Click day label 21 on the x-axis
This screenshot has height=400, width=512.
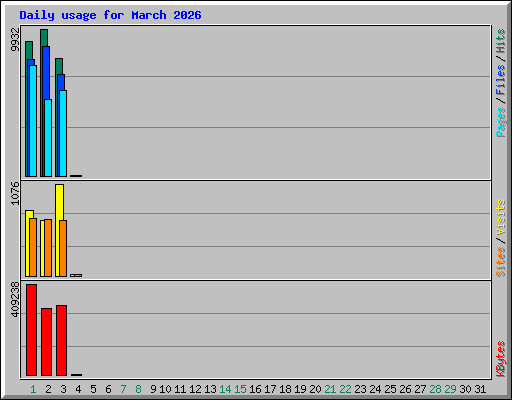[330, 389]
